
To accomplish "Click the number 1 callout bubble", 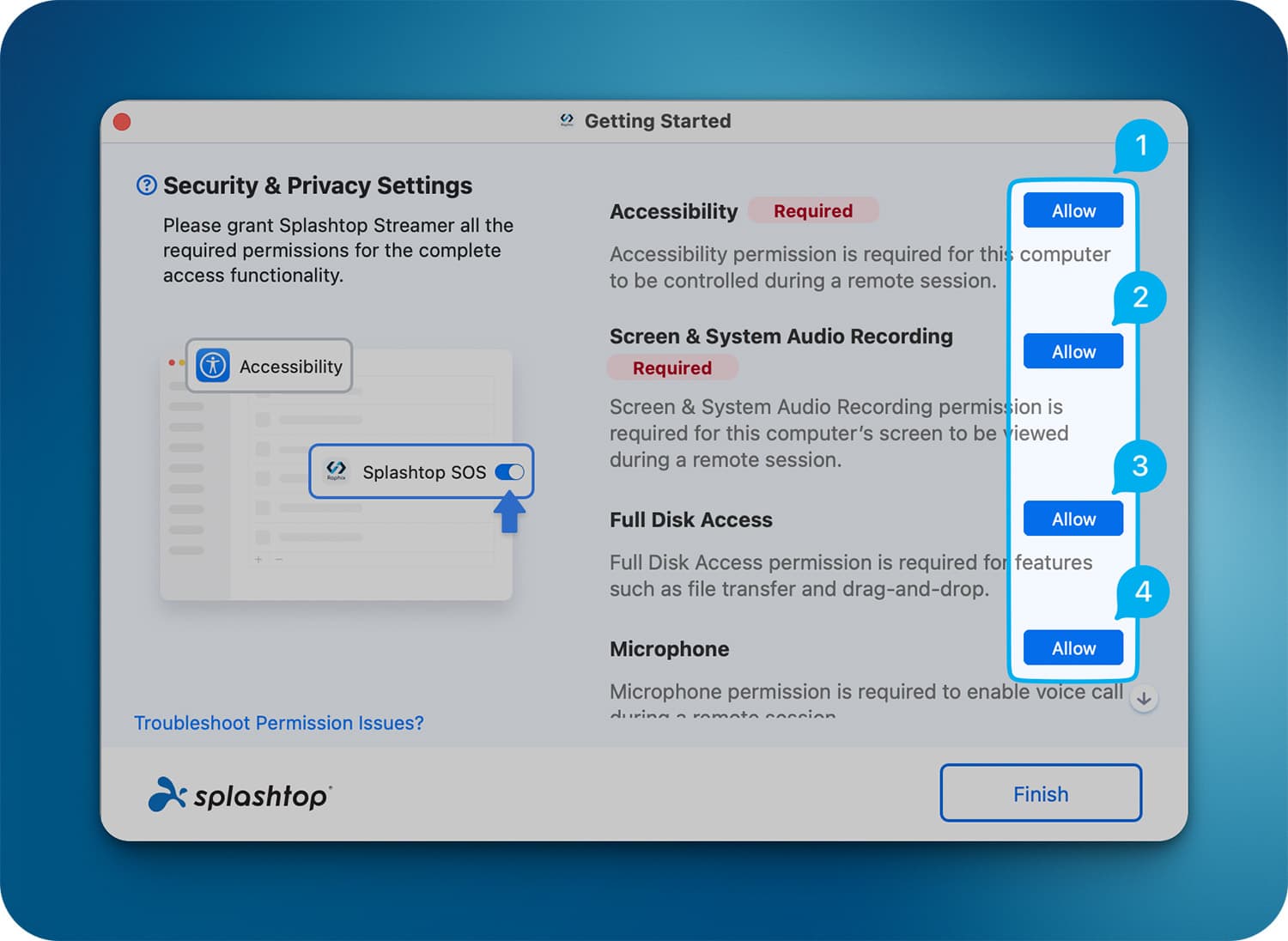I will point(1141,146).
